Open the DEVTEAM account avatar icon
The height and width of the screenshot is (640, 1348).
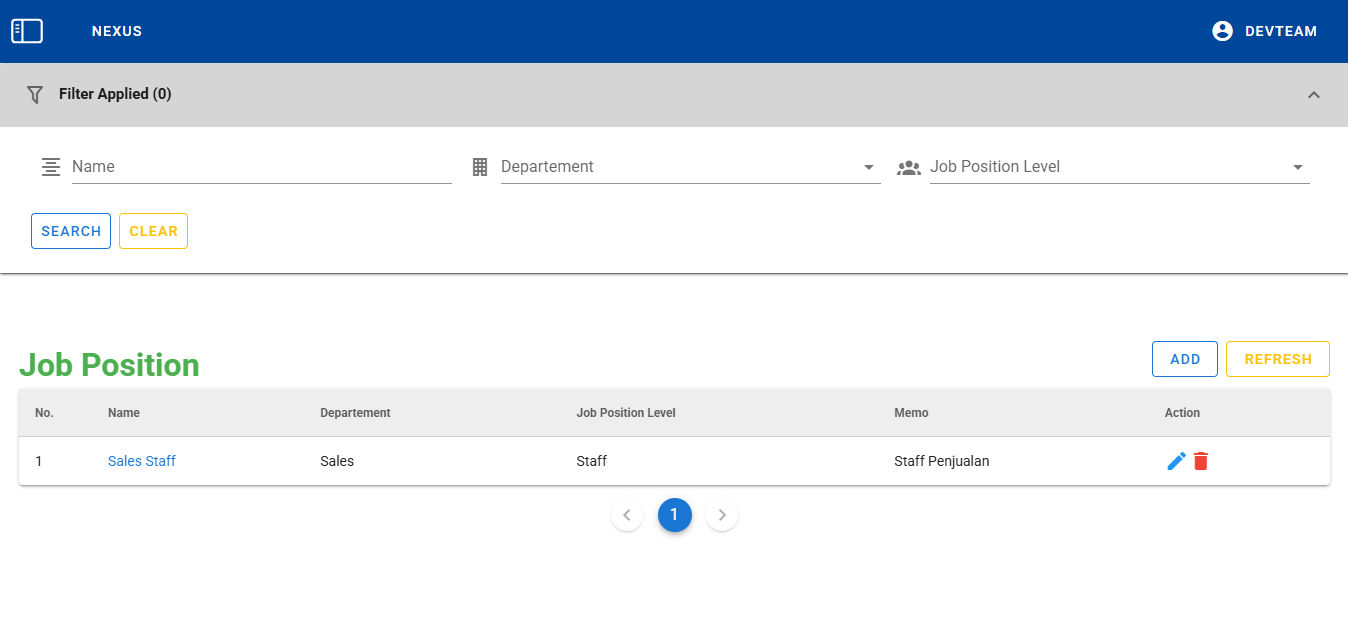[x=1222, y=31]
